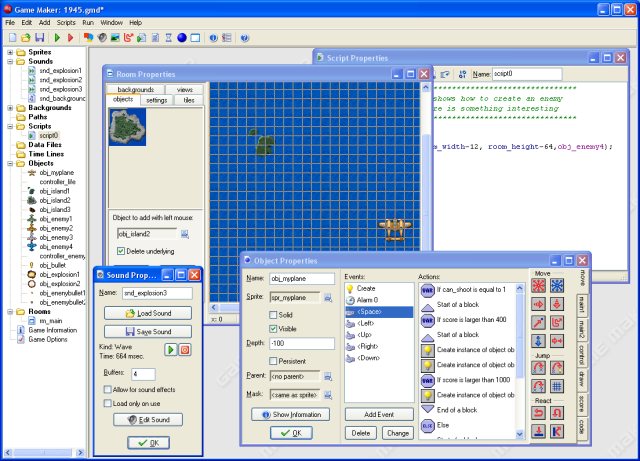Viewport: 640px width, 461px height.
Task: Open the Mask selection menu button
Action: click(x=328, y=395)
